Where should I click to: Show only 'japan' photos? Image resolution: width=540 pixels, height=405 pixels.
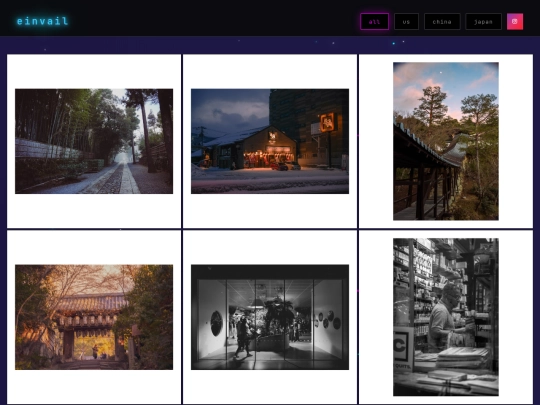point(484,22)
